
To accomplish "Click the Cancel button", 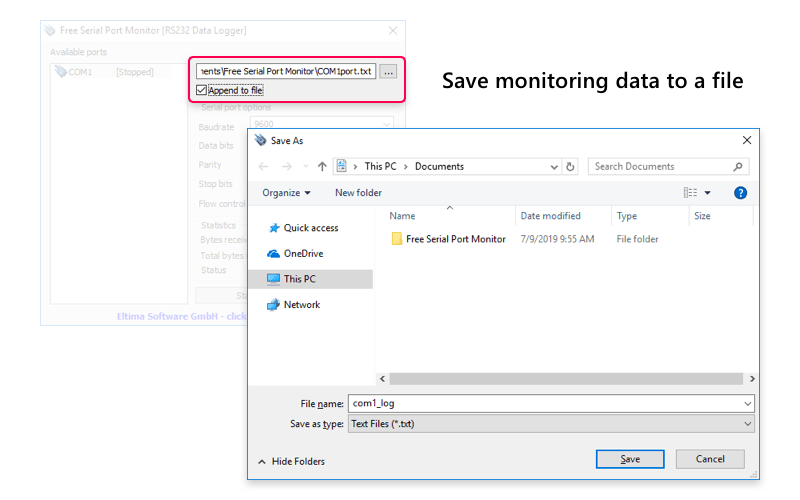I will pos(710,459).
